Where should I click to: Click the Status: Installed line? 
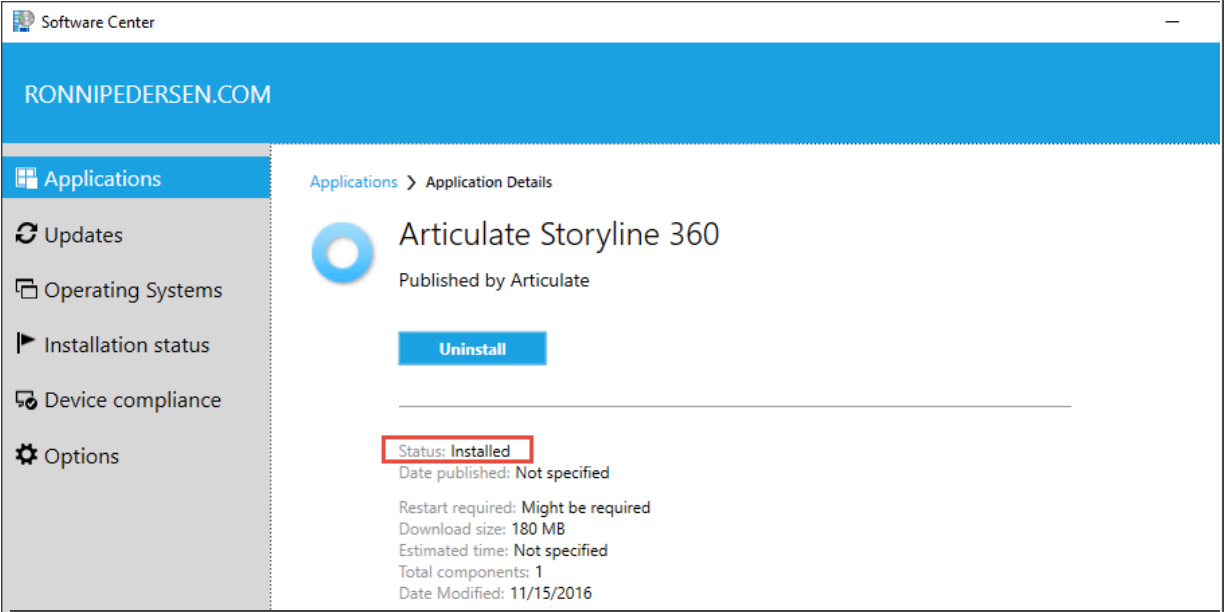(x=454, y=451)
